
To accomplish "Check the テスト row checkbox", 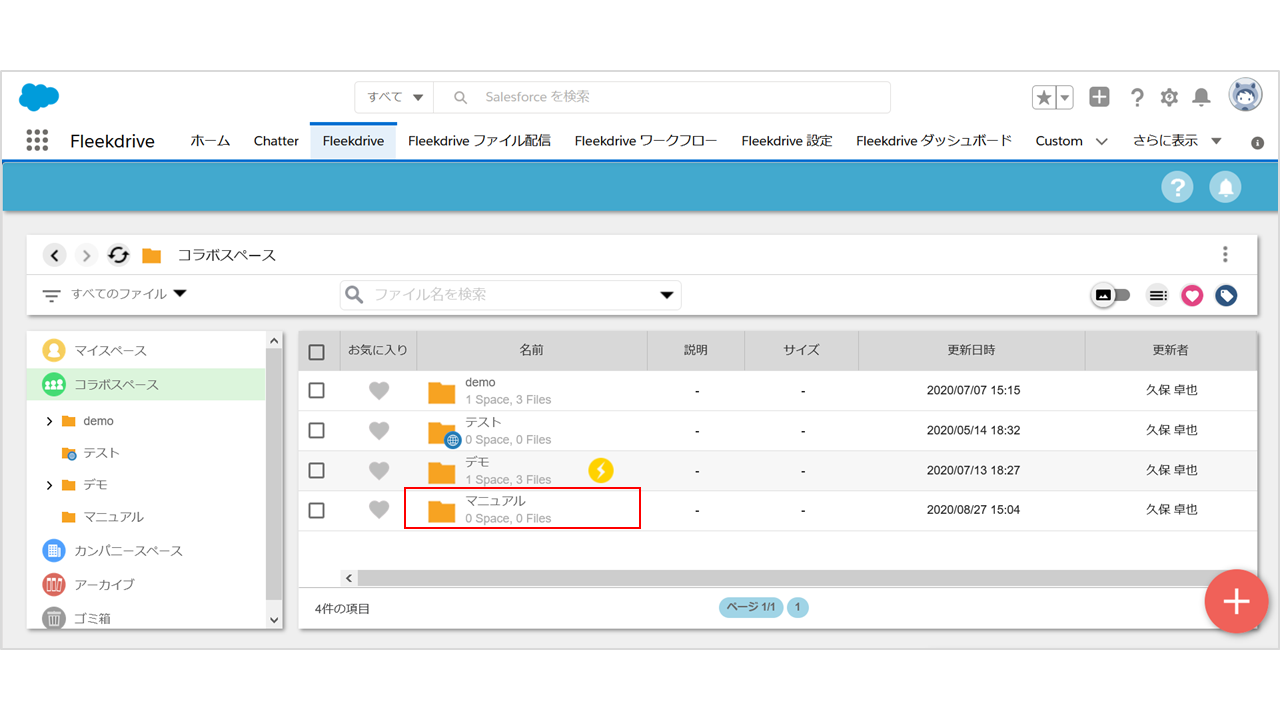I will (317, 430).
